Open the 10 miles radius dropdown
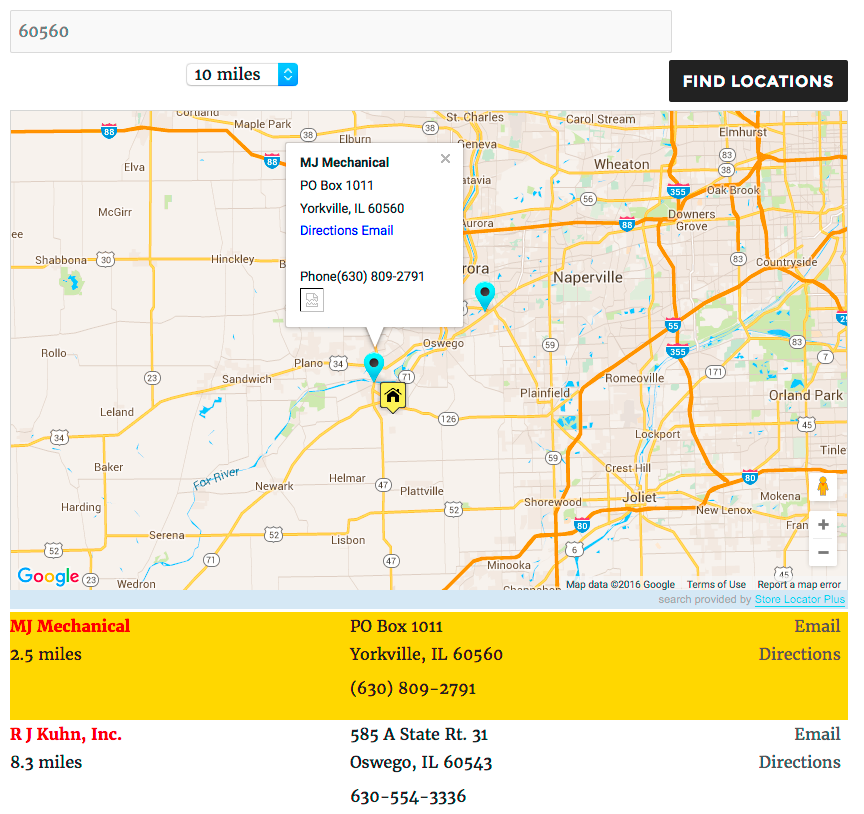Image resolution: width=864 pixels, height=814 pixels. coord(242,74)
